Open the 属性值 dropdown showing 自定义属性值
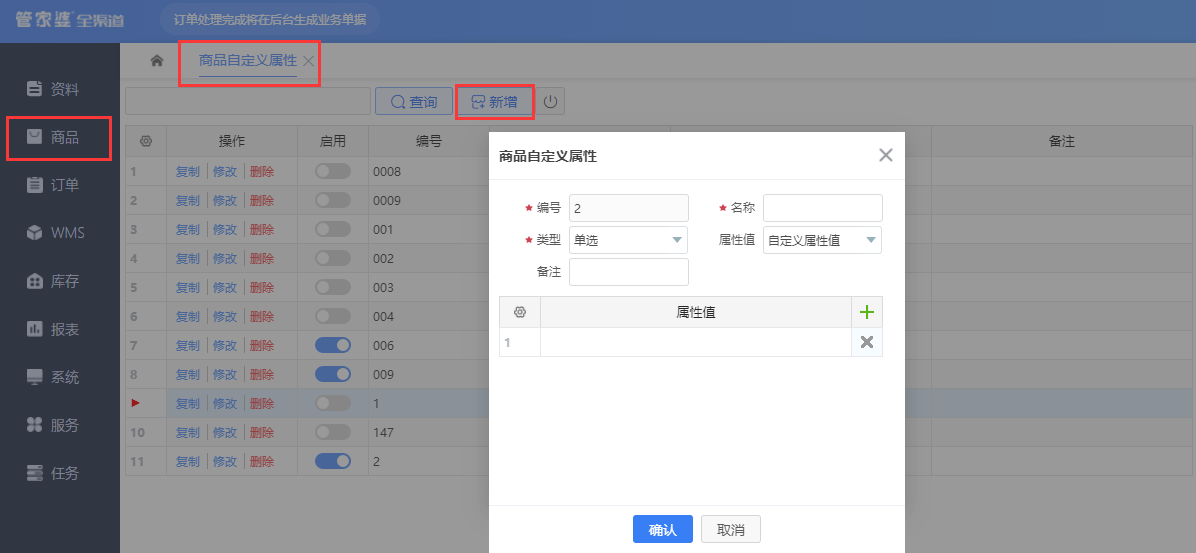 coord(822,240)
